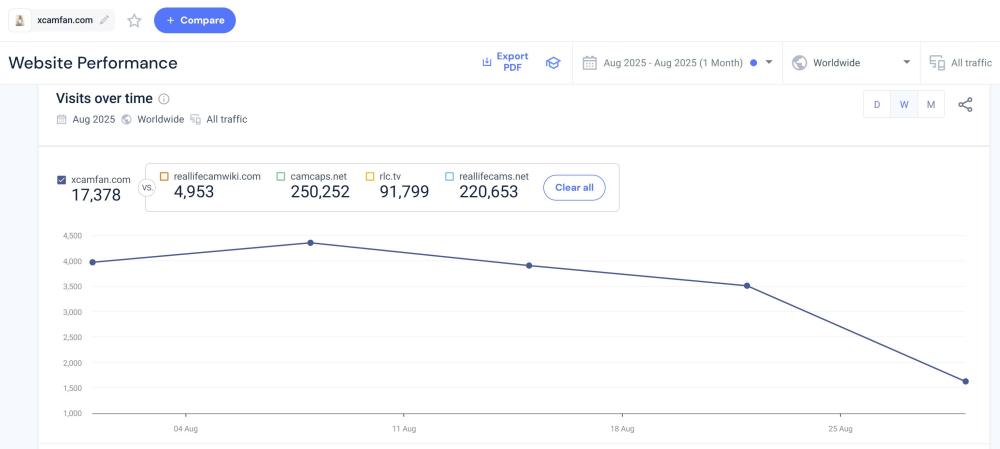1000x449 pixels.
Task: Tick the rlc.tv competitor checkbox
Action: click(x=370, y=177)
